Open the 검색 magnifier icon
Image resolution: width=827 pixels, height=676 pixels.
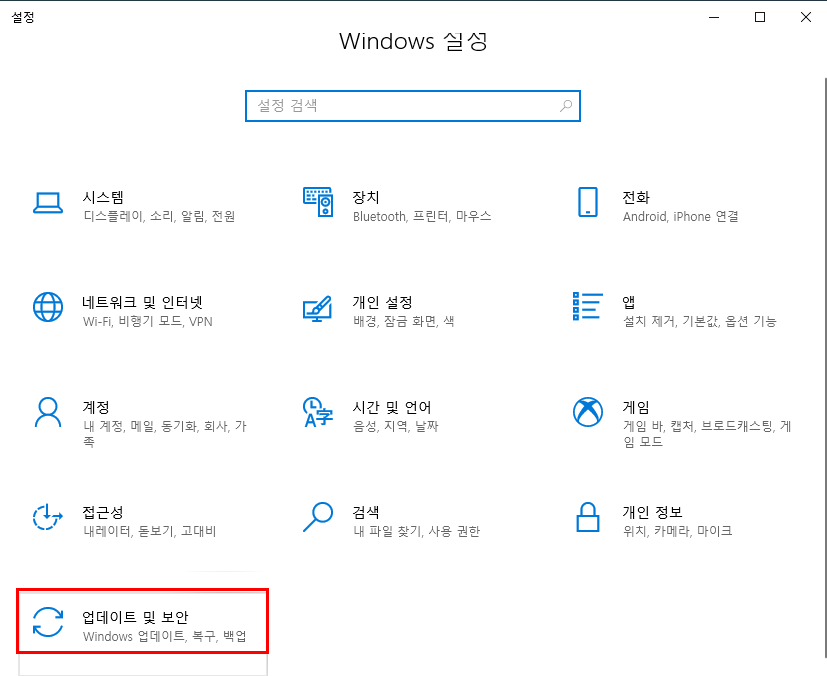point(318,517)
